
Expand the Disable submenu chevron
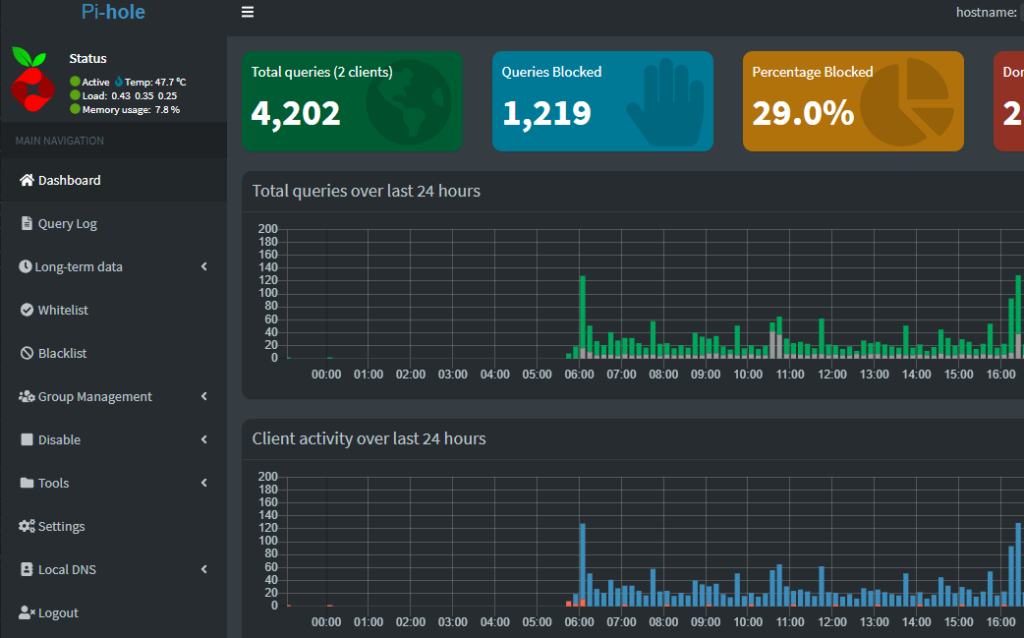[204, 440]
